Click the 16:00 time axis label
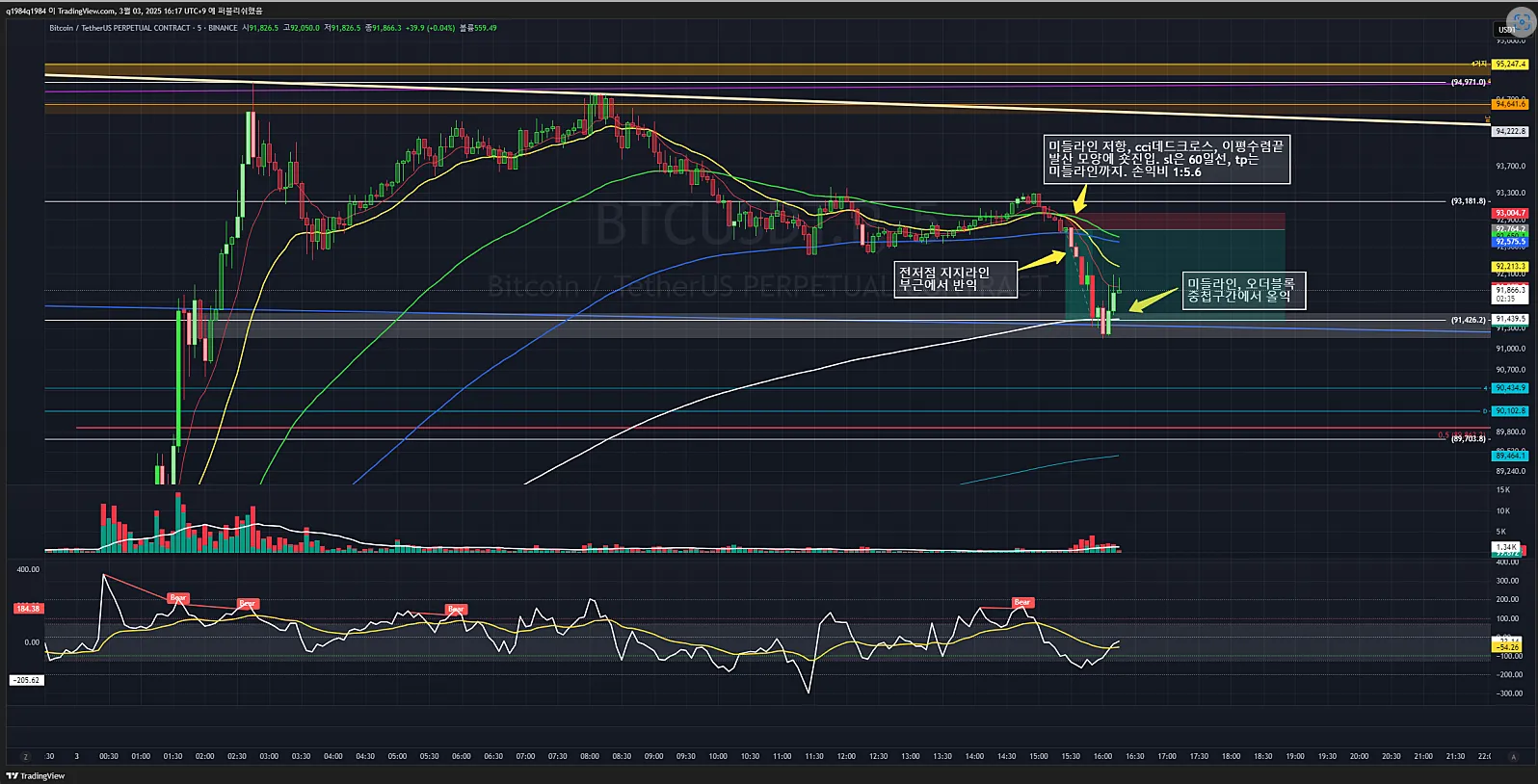 (x=1102, y=756)
